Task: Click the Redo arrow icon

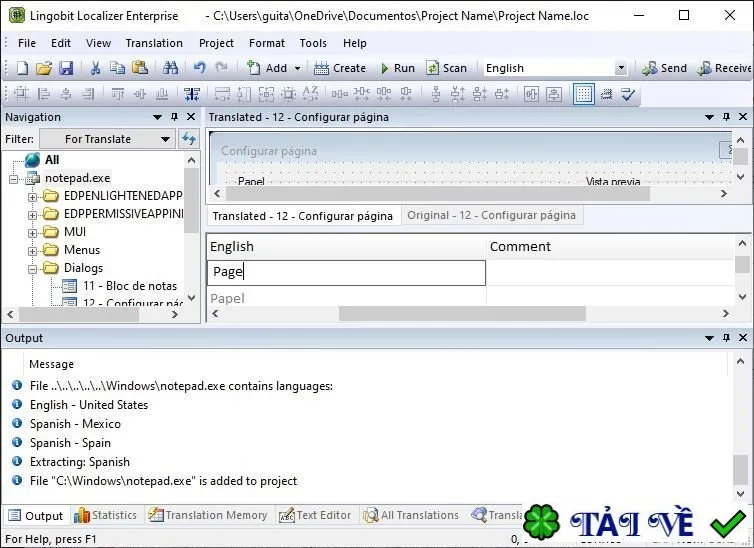Action: [x=221, y=68]
